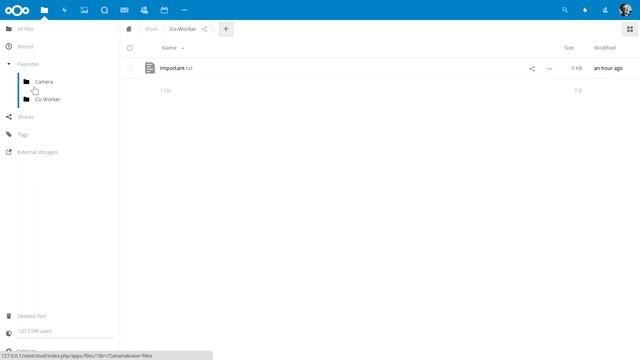Screen dimensions: 640x360
Task: Select all files checkbox
Action: (130, 48)
